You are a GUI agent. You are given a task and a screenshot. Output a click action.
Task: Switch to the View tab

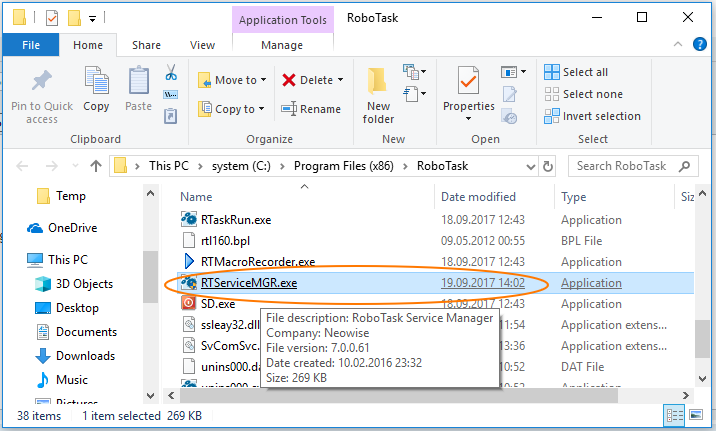(x=202, y=45)
